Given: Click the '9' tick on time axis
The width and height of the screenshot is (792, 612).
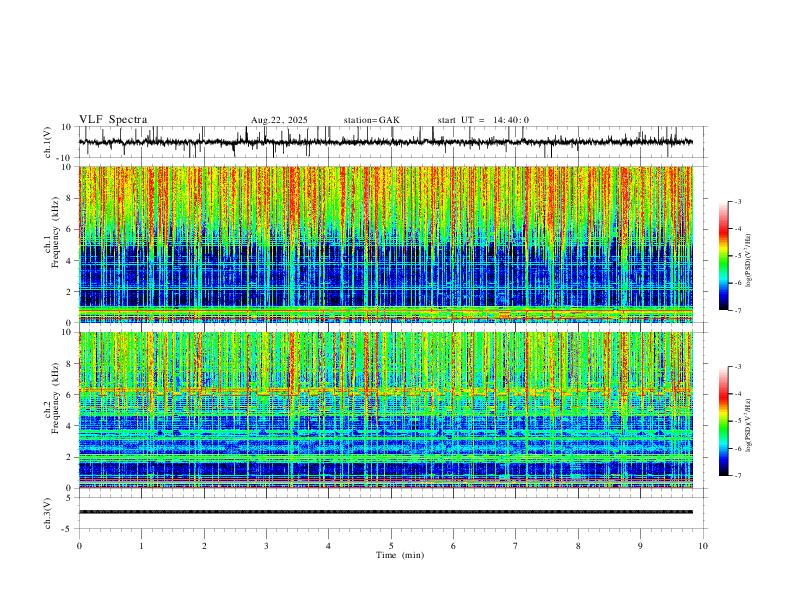Looking at the screenshot, I should click(x=640, y=546).
